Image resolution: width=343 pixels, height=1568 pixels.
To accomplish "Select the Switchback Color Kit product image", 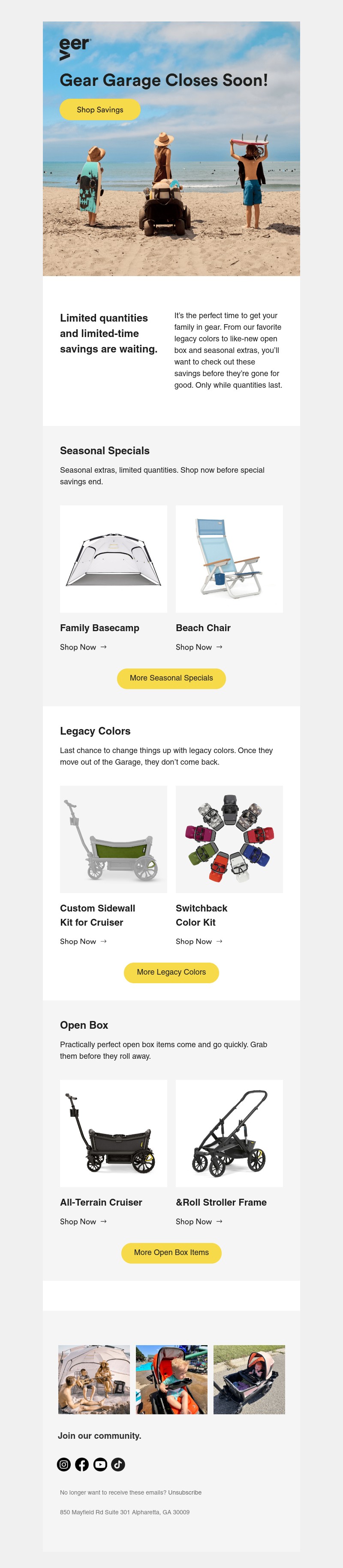I will click(229, 839).
